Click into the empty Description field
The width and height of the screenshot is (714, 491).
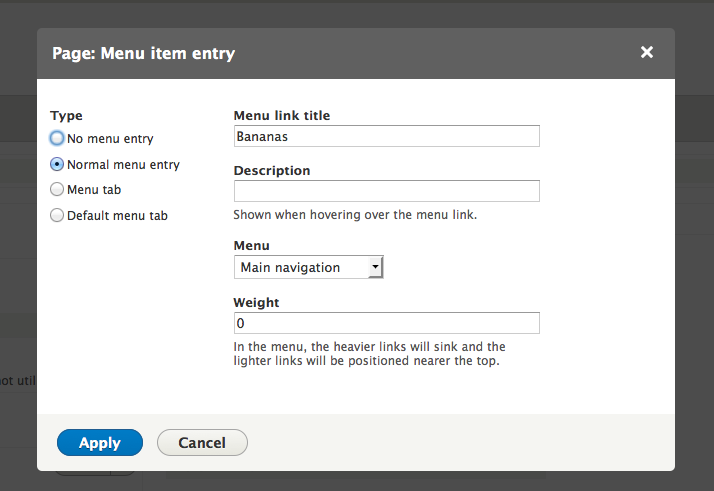click(387, 191)
